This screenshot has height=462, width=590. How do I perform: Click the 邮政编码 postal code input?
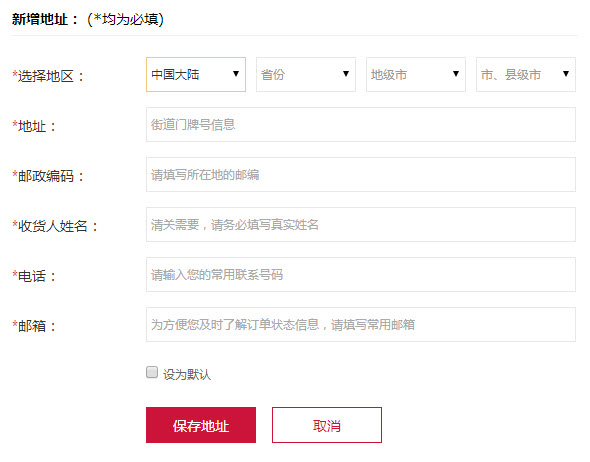361,175
